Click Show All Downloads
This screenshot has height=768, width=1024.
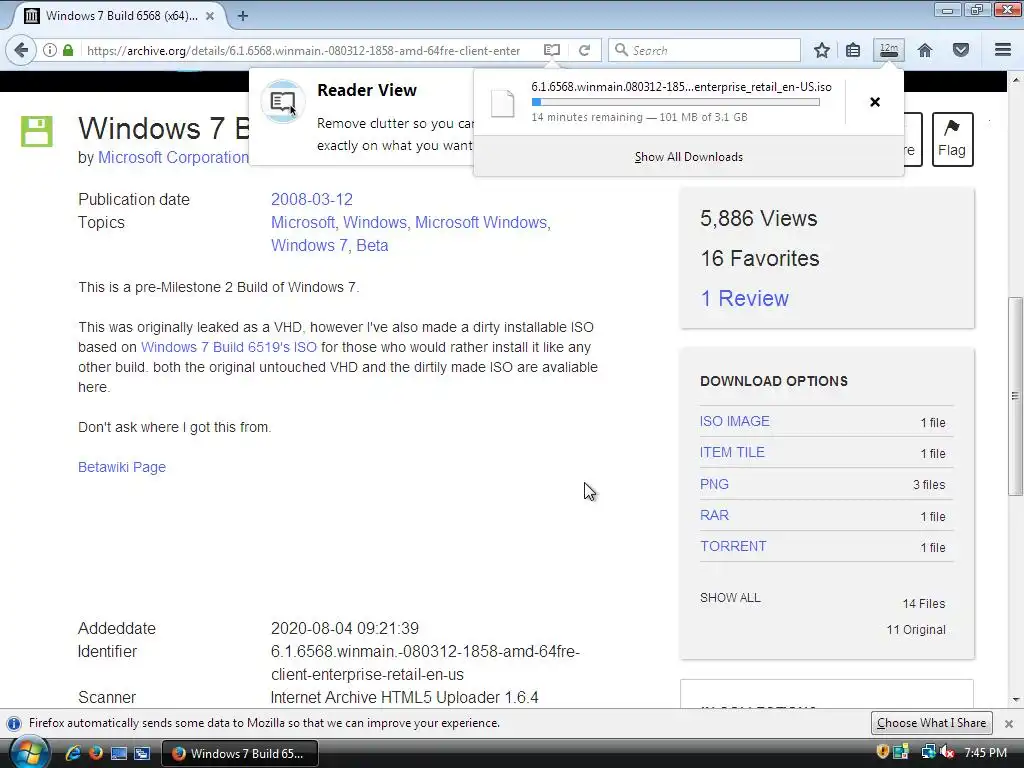point(688,157)
